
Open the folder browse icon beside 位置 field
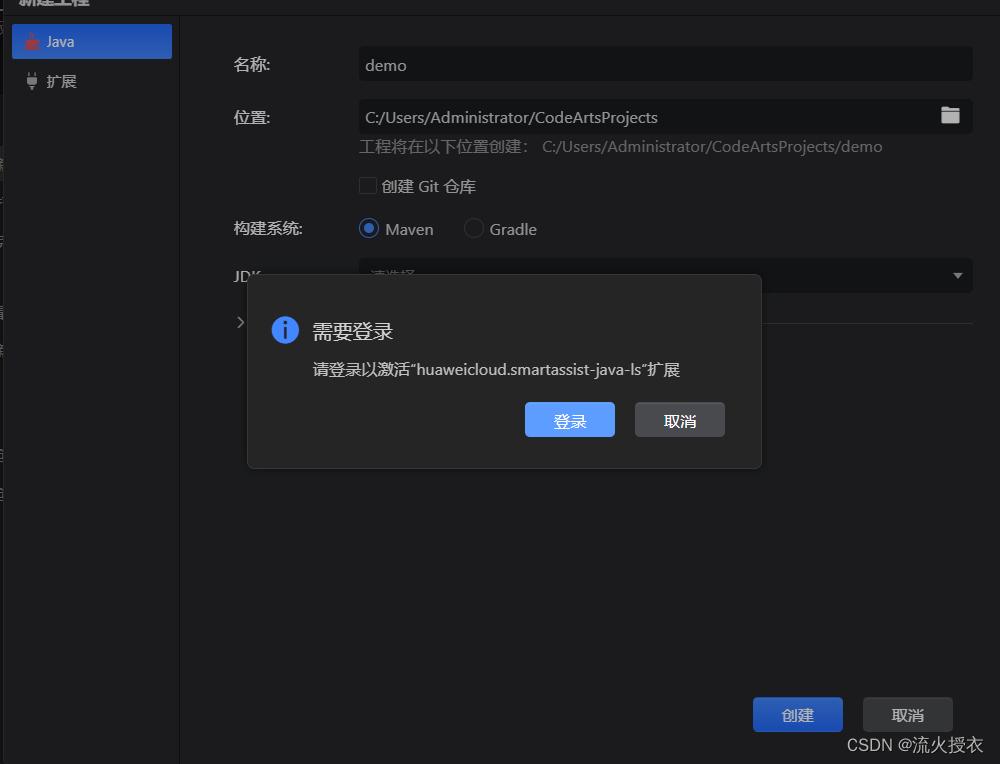point(950,115)
